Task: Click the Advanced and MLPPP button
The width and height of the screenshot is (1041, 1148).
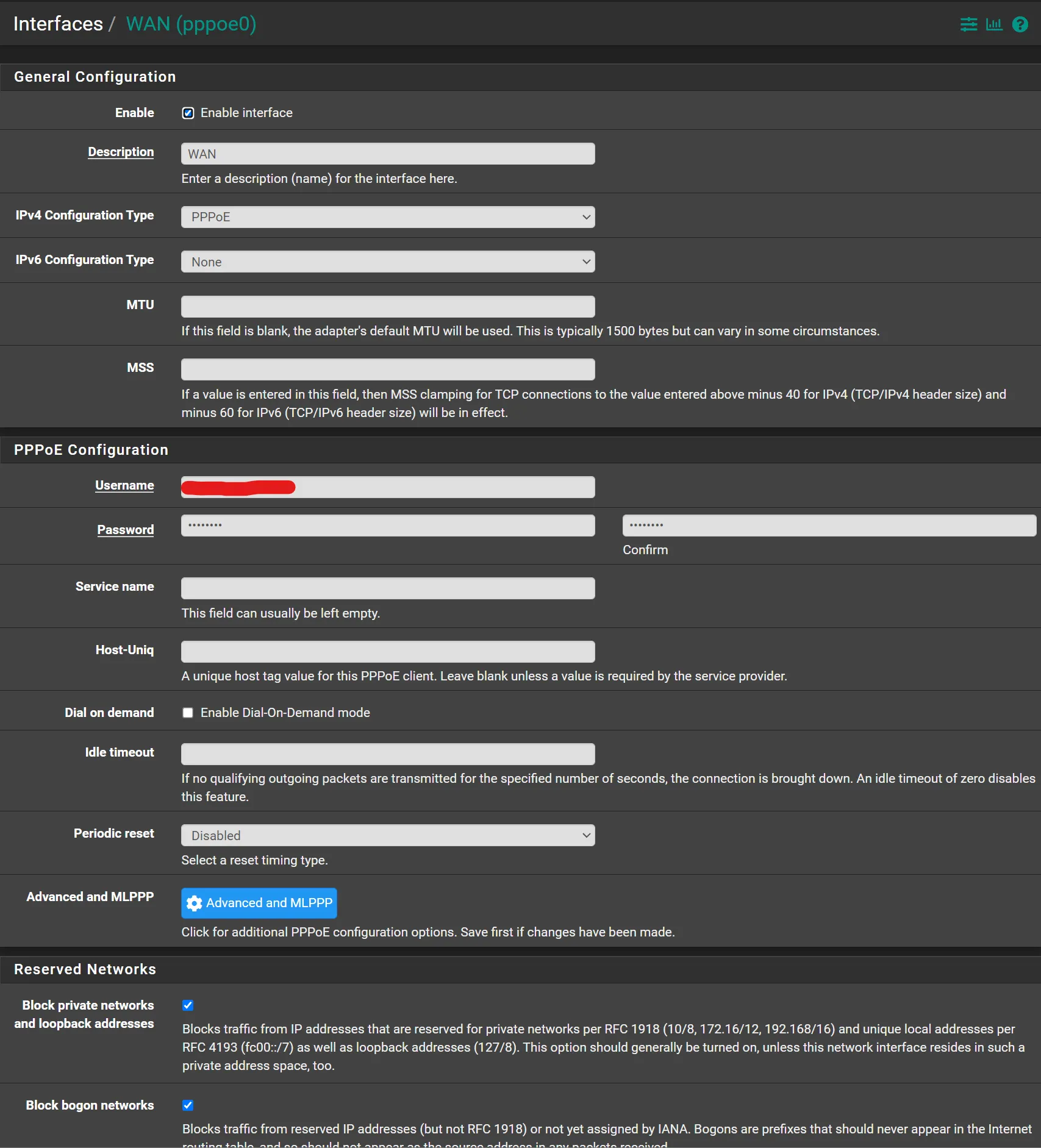Action: click(x=259, y=903)
